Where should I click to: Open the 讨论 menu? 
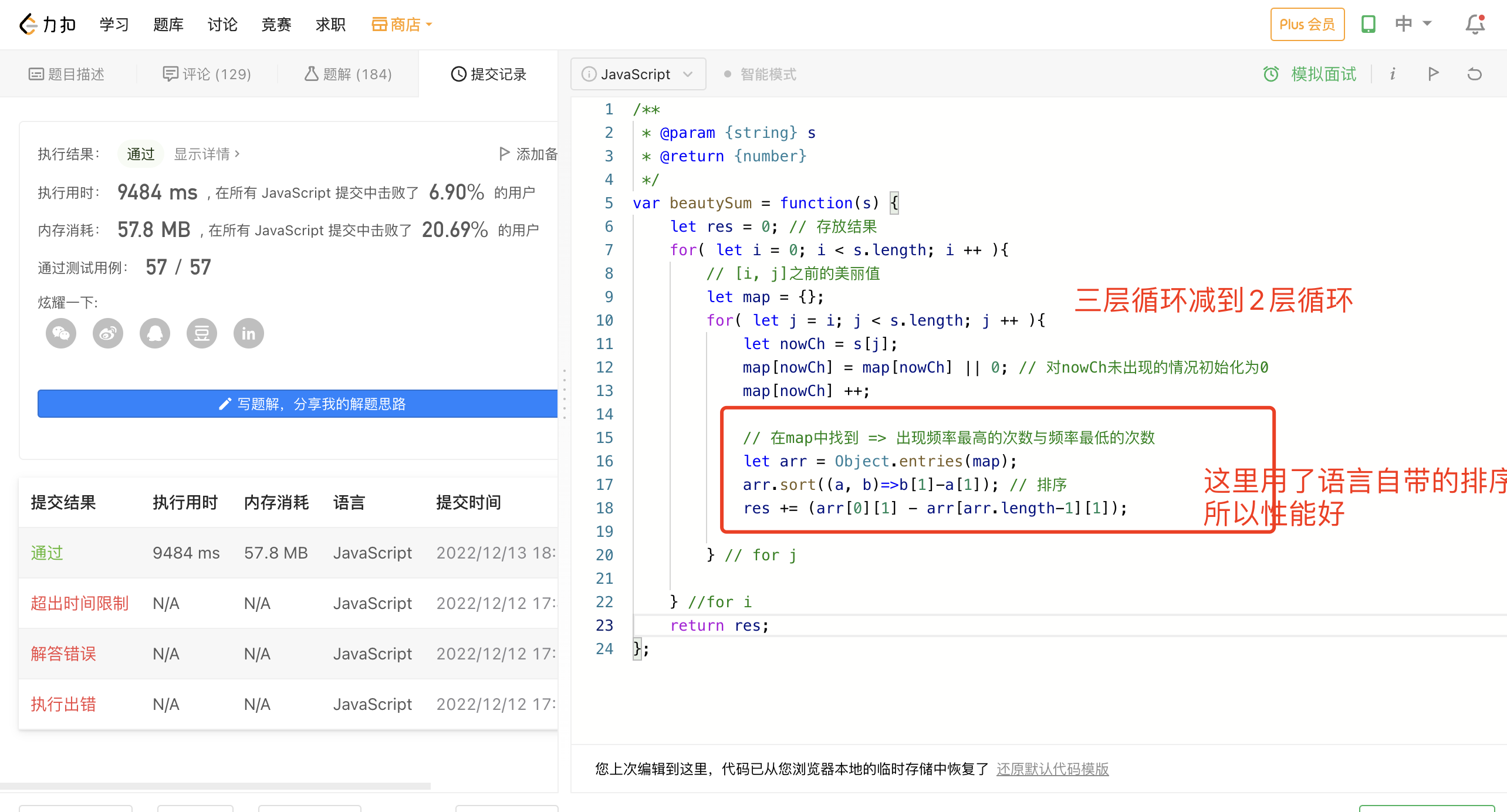pyautogui.click(x=222, y=24)
